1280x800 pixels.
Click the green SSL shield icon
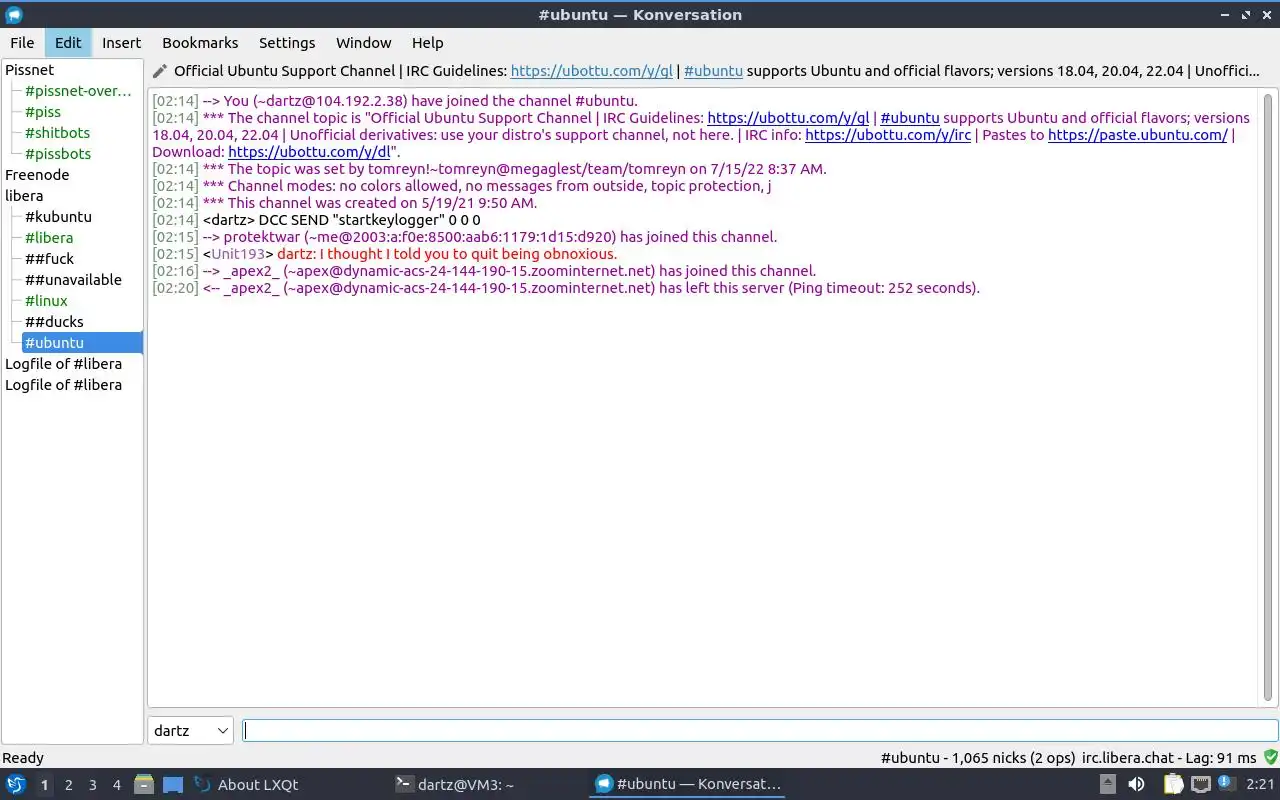1271,758
